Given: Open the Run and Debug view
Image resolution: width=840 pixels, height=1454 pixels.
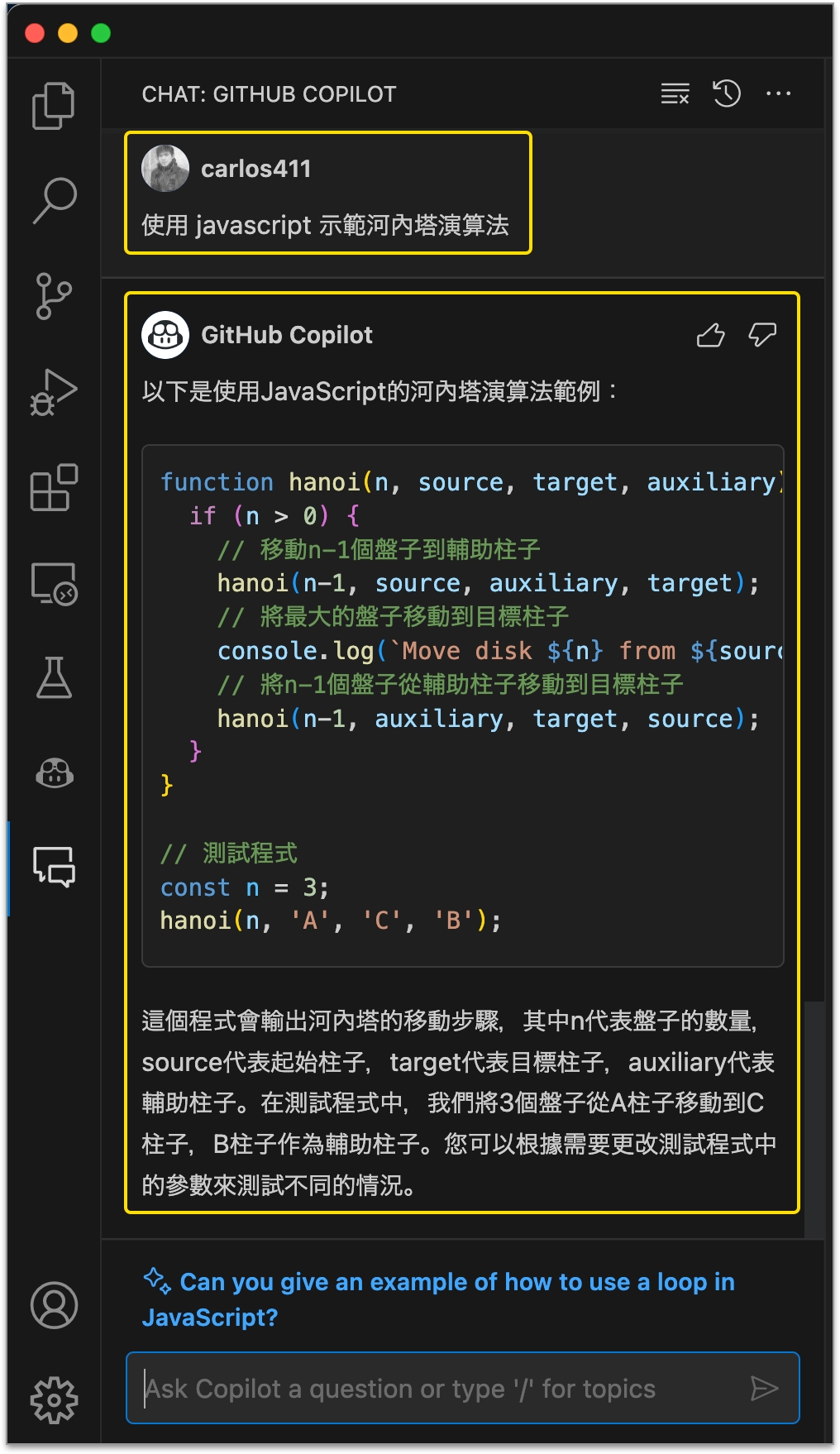Looking at the screenshot, I should tap(54, 391).
